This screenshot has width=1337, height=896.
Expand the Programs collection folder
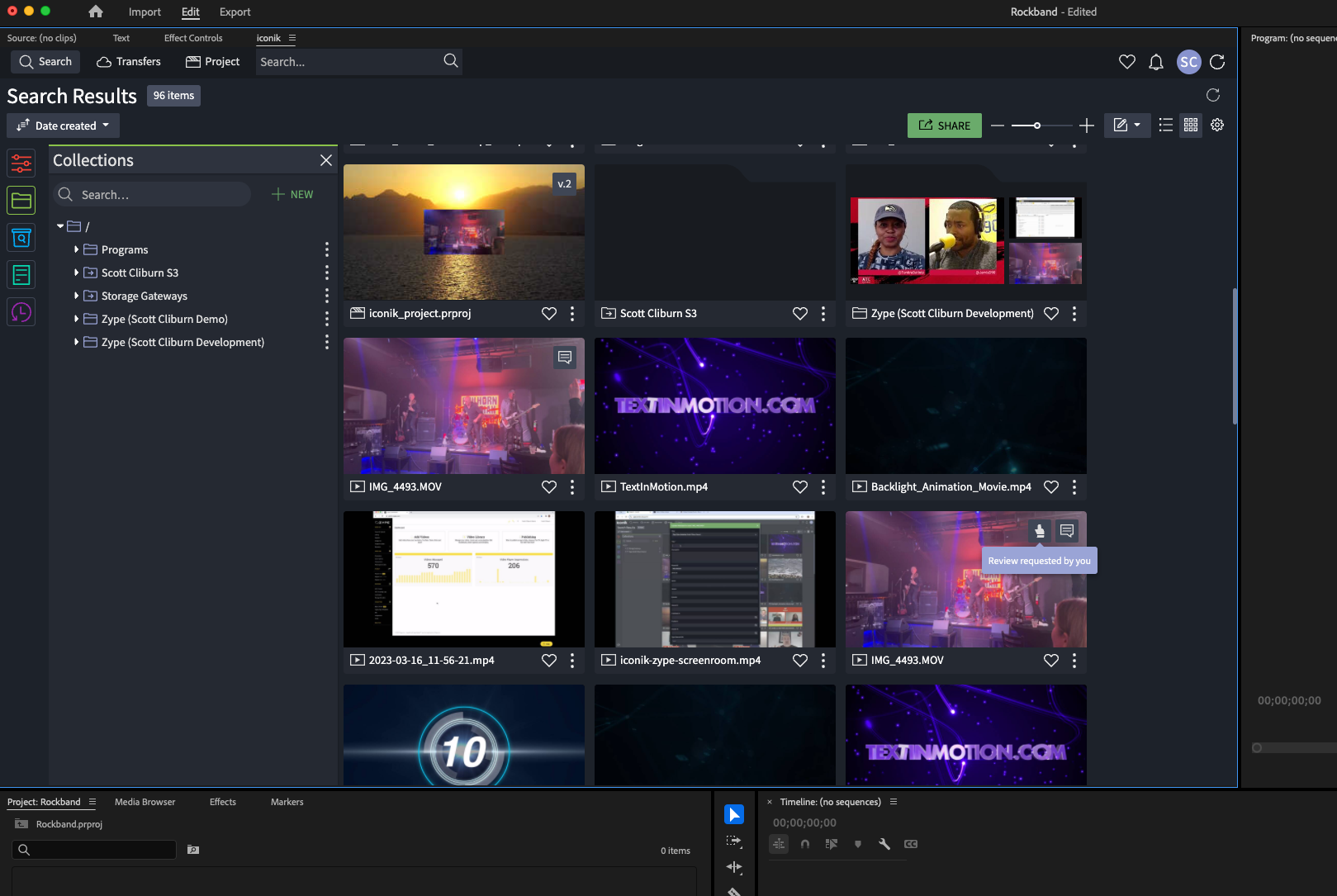(77, 249)
